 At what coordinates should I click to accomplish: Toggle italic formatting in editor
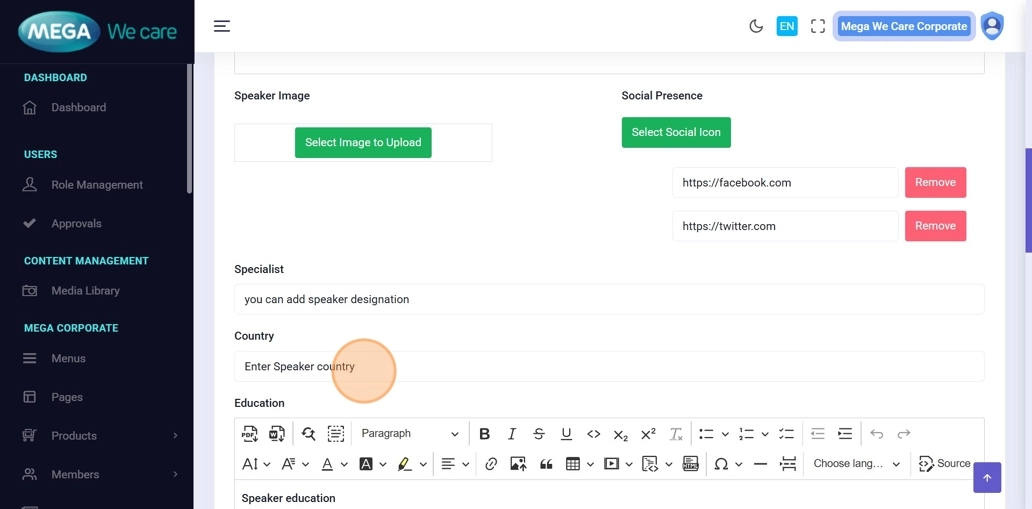tap(512, 434)
